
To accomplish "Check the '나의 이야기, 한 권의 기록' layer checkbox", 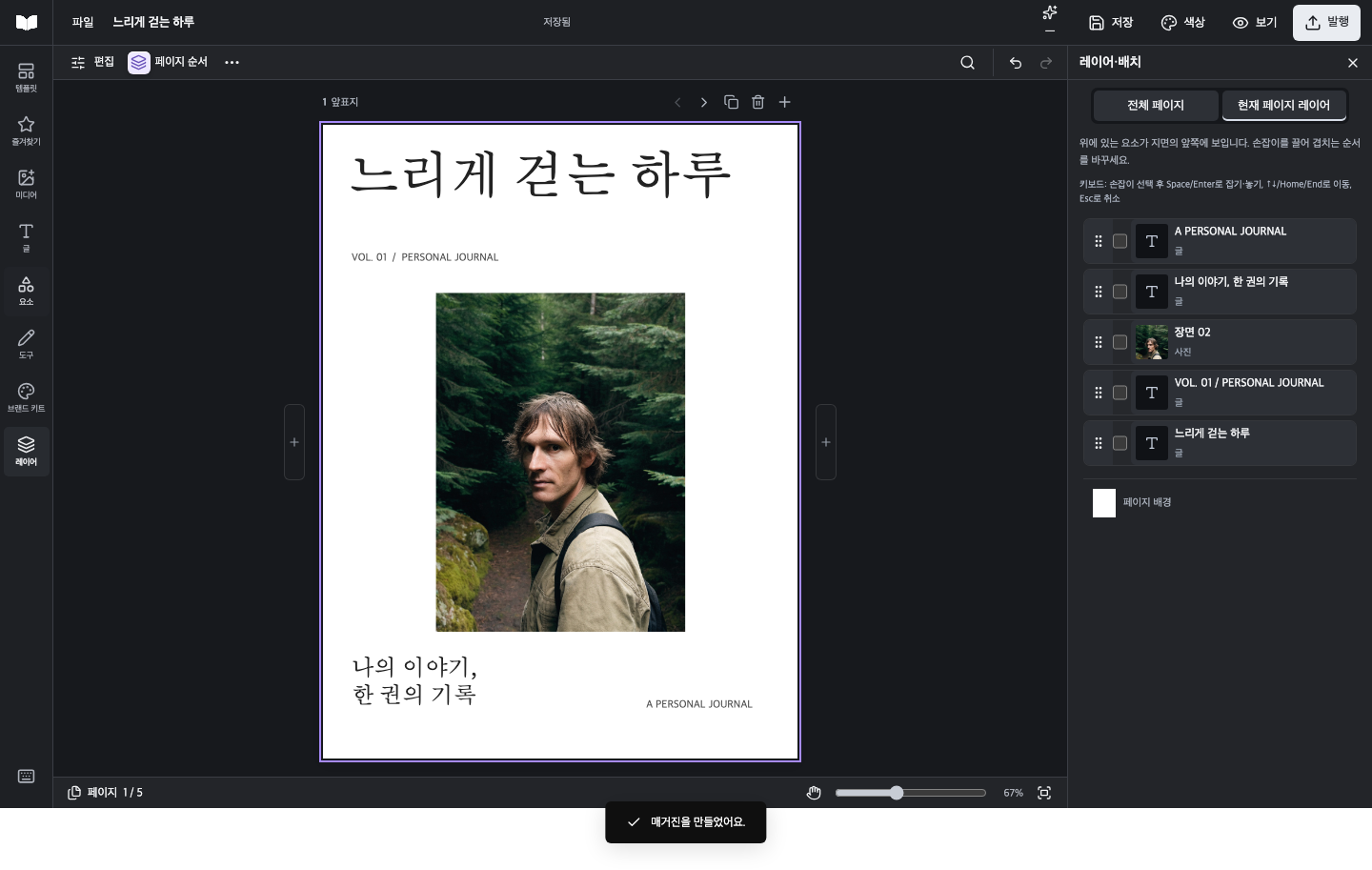I will tap(1120, 292).
